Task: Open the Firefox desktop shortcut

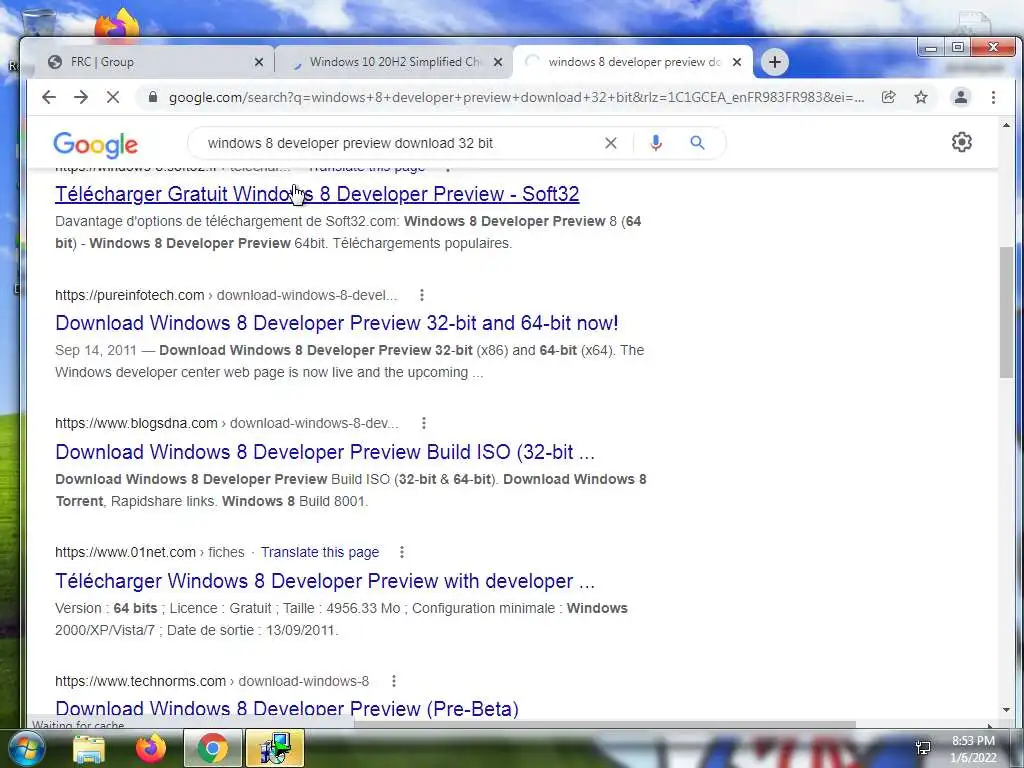Action: tap(116, 24)
